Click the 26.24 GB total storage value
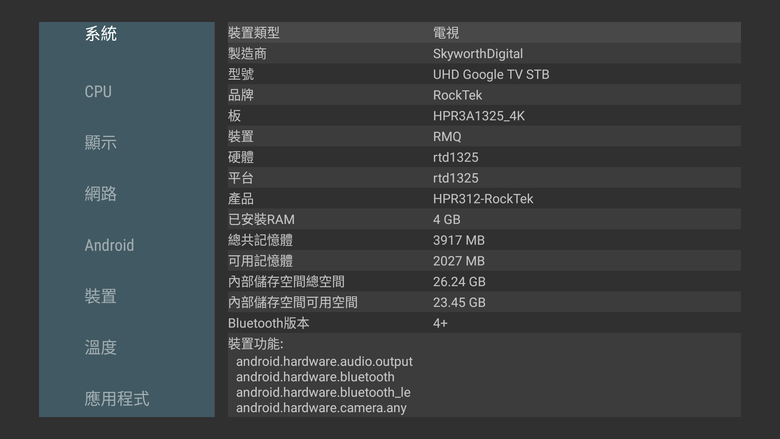 (x=459, y=282)
